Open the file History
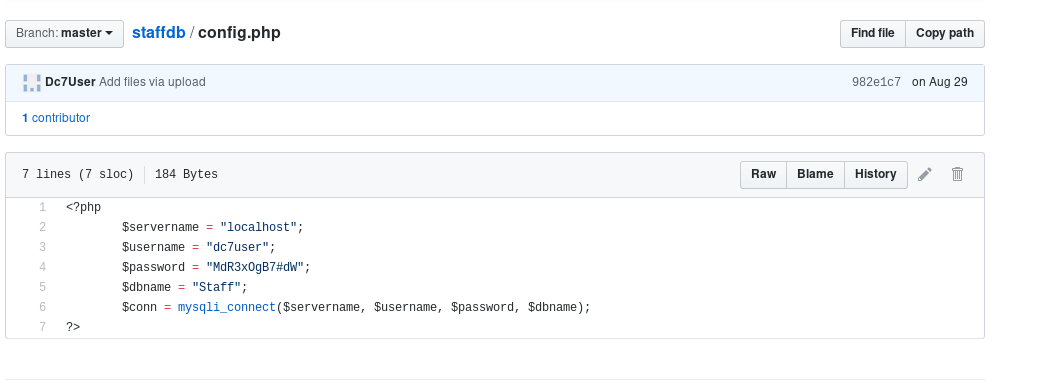This screenshot has width=1050, height=390. [875, 174]
